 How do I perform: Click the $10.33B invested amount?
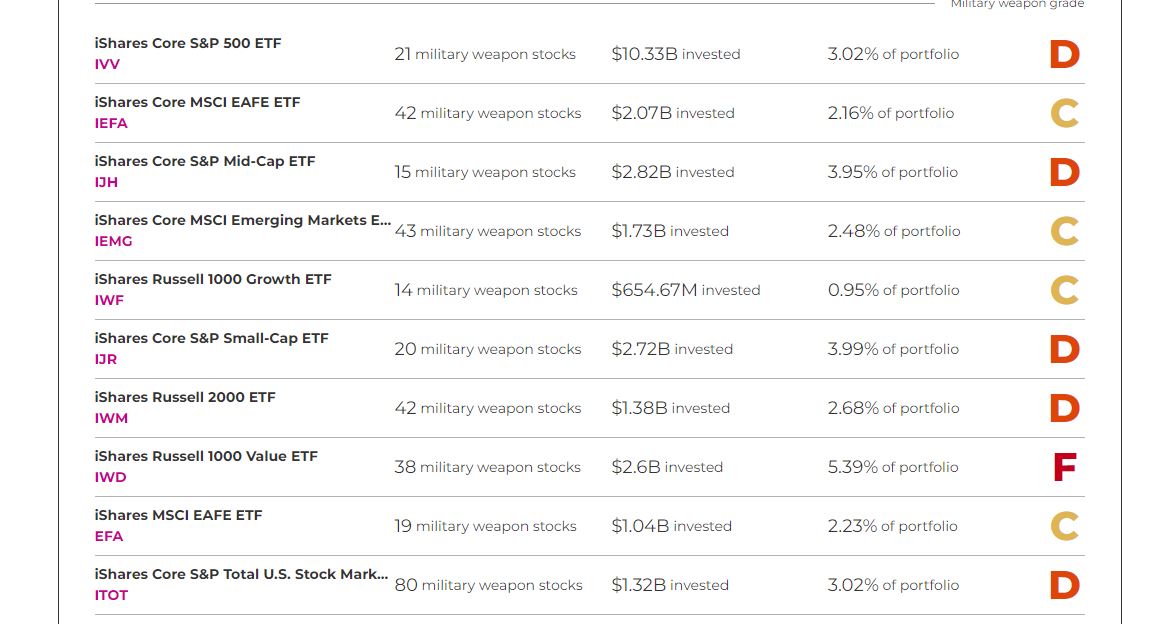(x=675, y=54)
